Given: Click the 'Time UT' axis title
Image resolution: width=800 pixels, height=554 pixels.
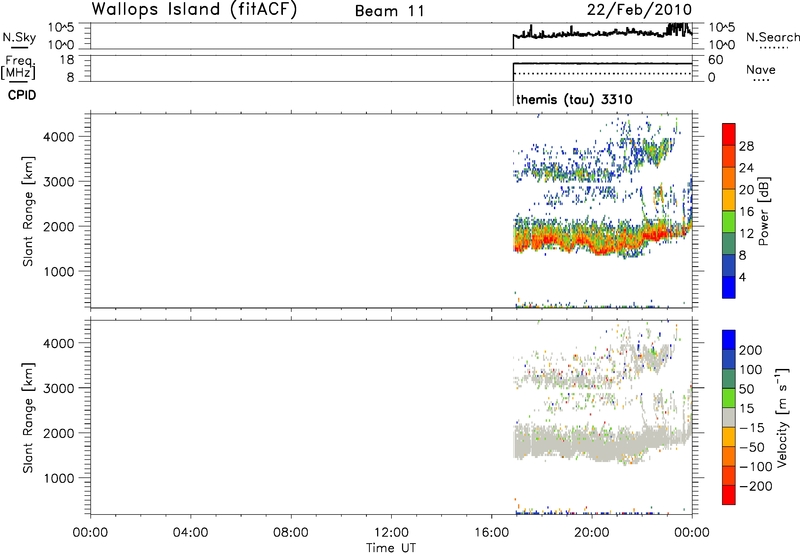Looking at the screenshot, I should [x=391, y=548].
